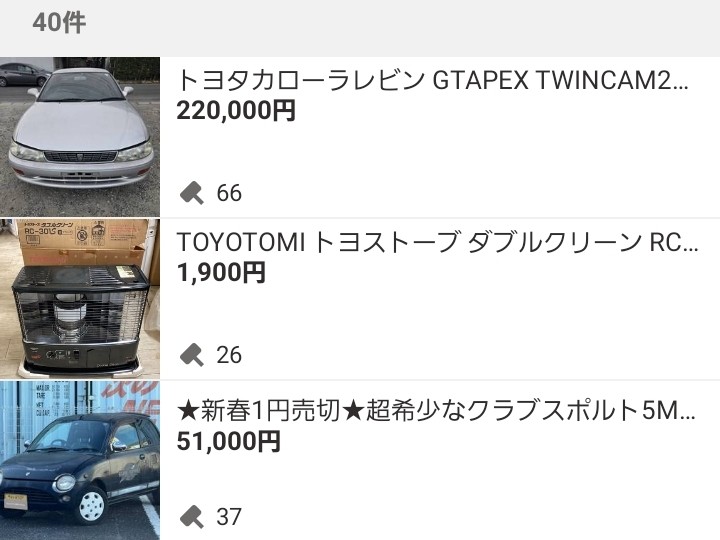
Task: Click the bid count 66
Action: click(229, 193)
